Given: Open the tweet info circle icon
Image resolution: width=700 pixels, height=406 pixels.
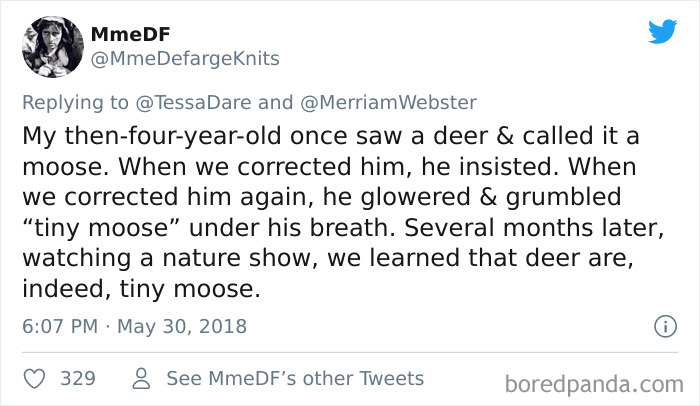Looking at the screenshot, I should [663, 326].
